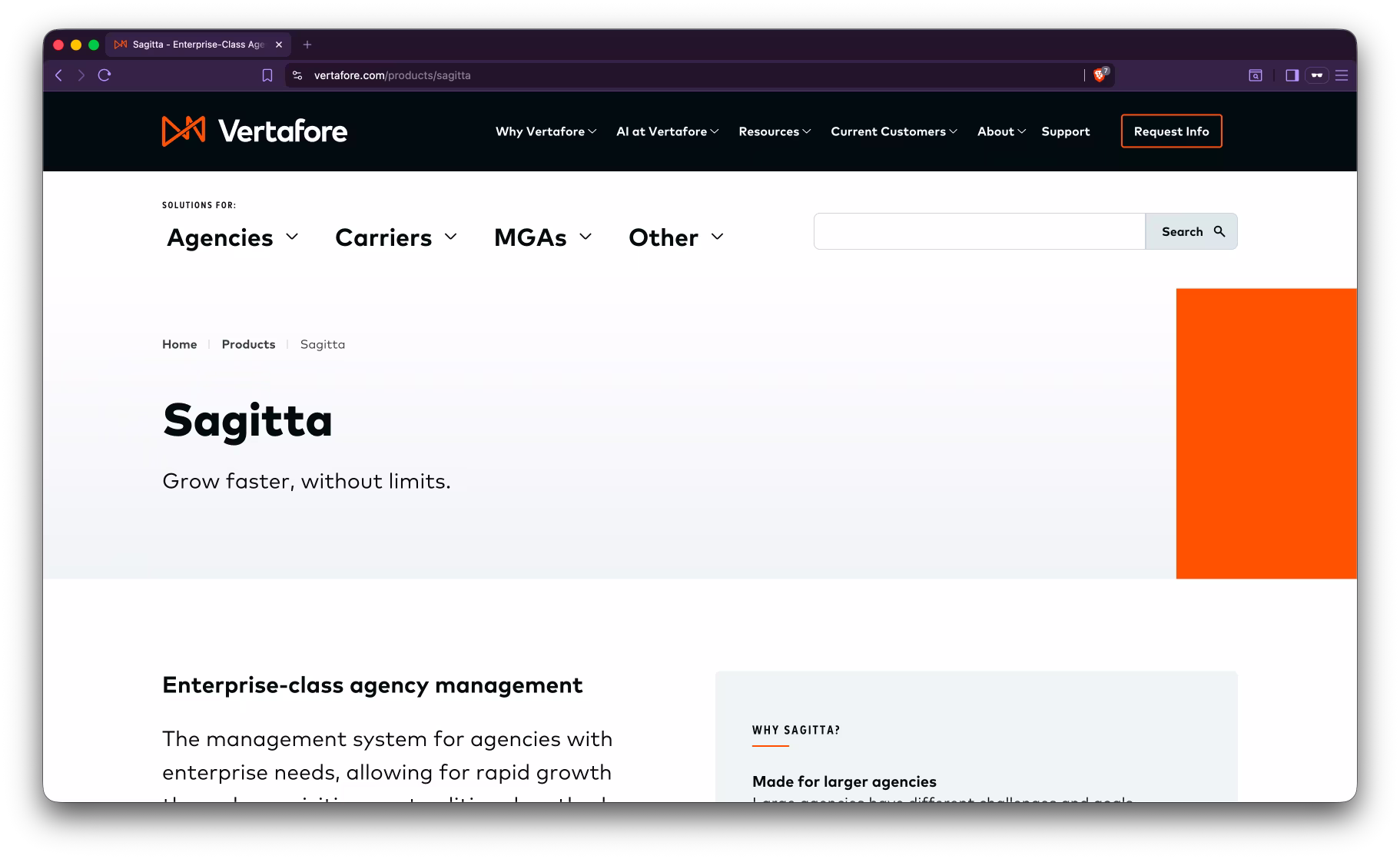
Task: Click 'Made for larger agencies' heading
Action: click(x=844, y=781)
